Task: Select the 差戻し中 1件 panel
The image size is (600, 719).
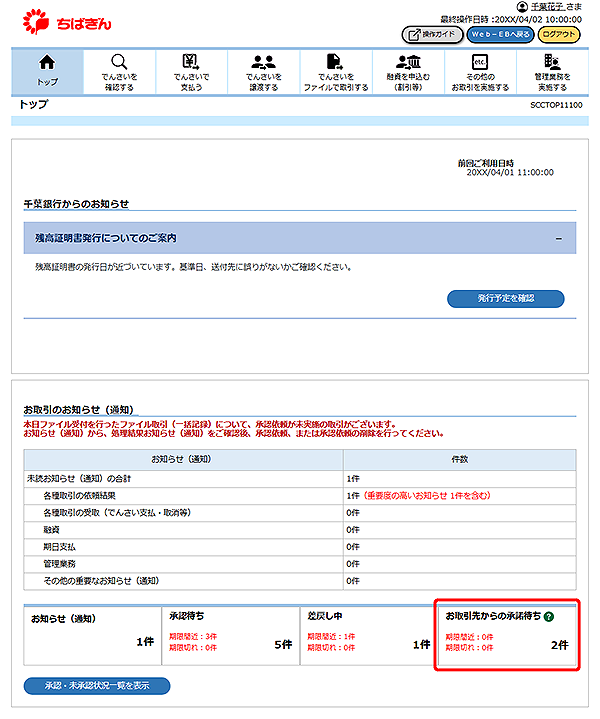Action: point(367,633)
